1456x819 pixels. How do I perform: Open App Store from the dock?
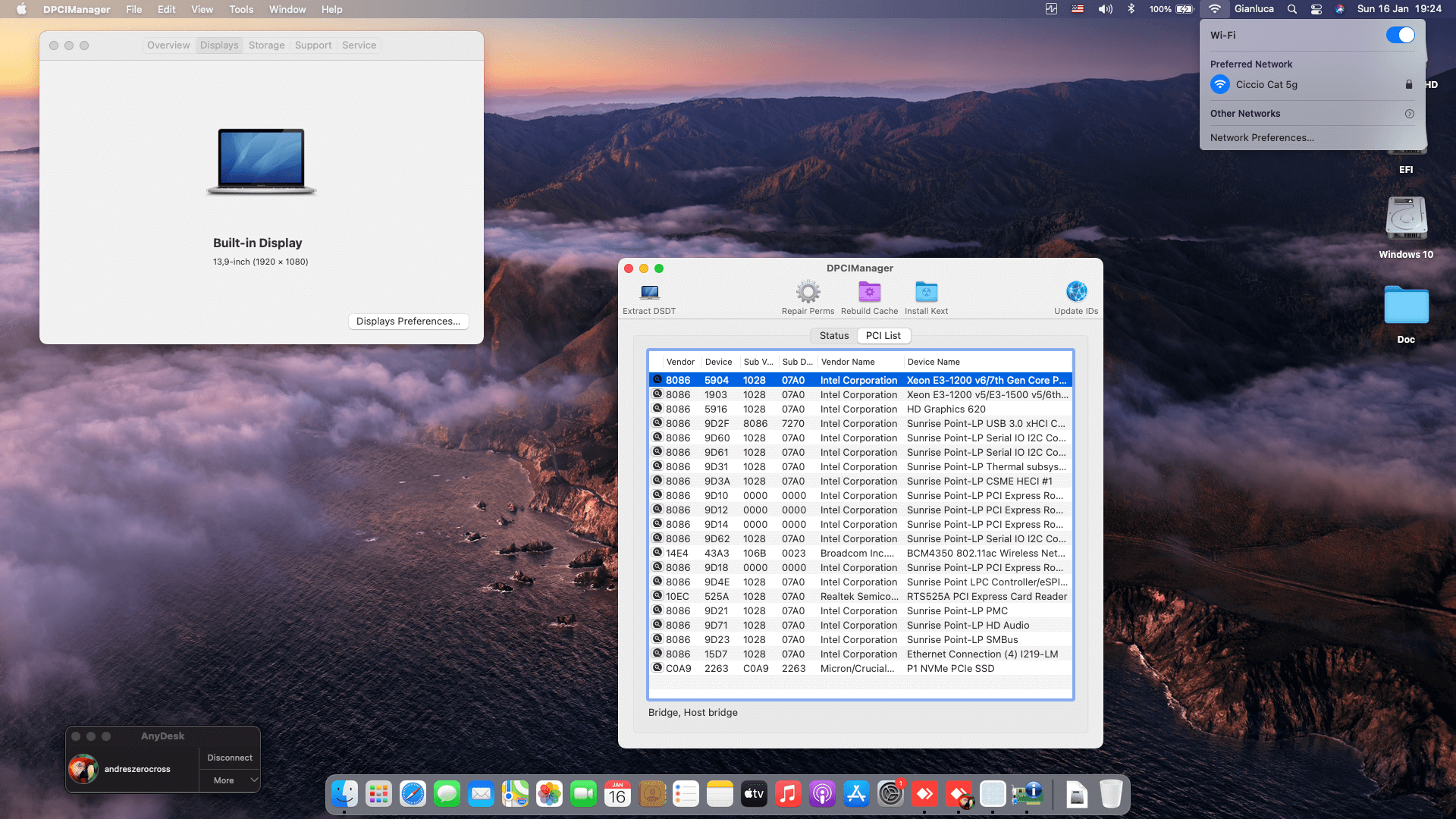(856, 794)
